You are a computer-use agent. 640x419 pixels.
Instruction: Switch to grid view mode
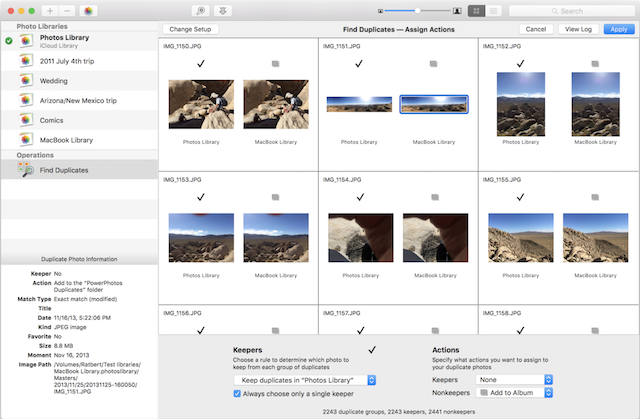click(x=476, y=10)
